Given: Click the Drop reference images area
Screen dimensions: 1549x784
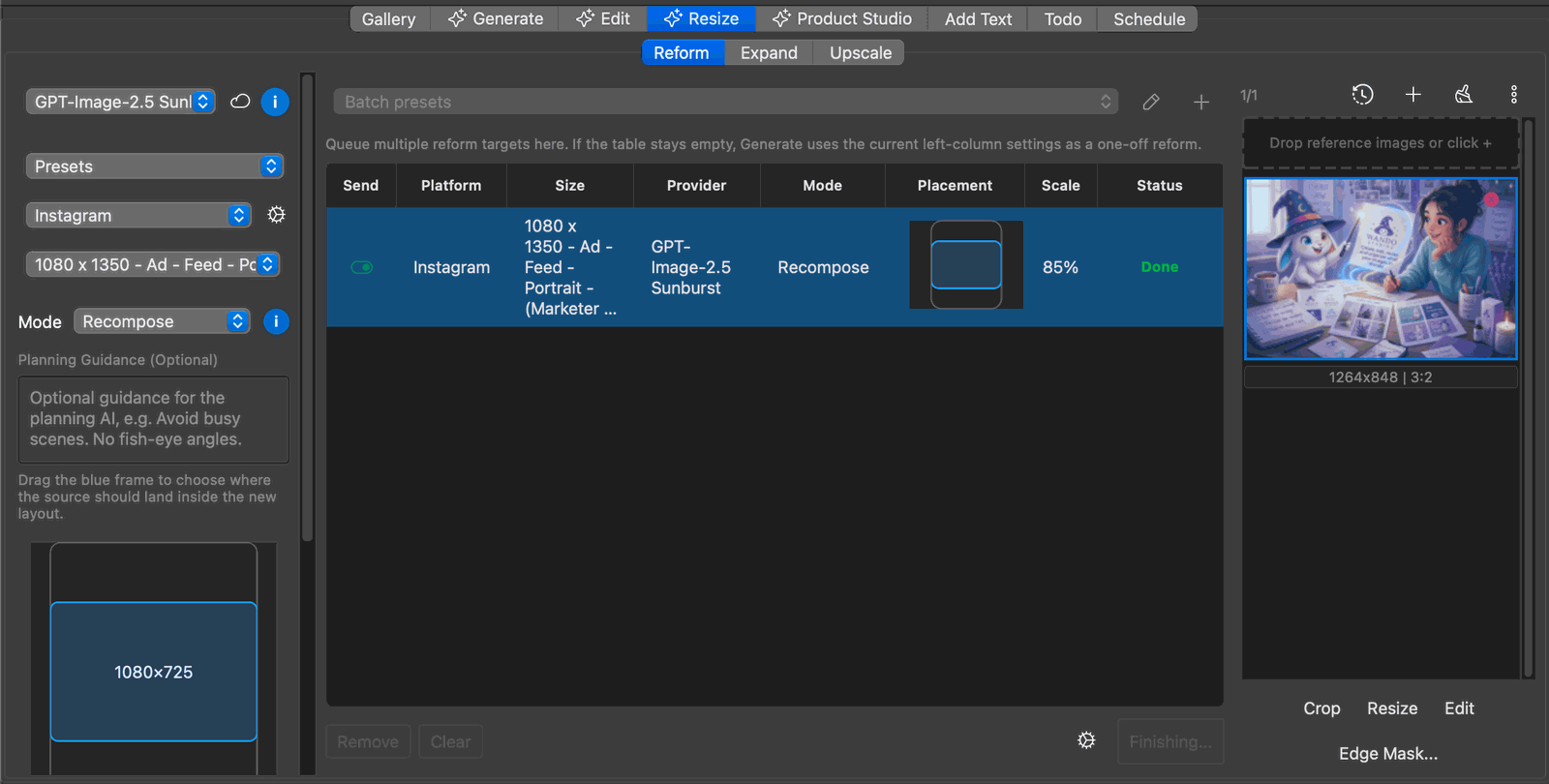Looking at the screenshot, I should coord(1381,143).
